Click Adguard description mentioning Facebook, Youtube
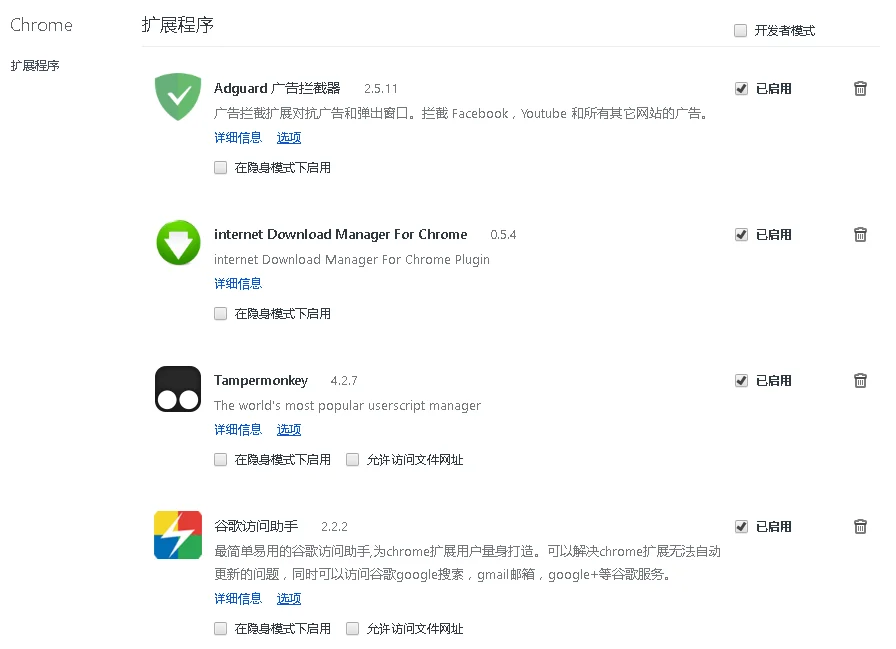This screenshot has height=649, width=896. 462,114
